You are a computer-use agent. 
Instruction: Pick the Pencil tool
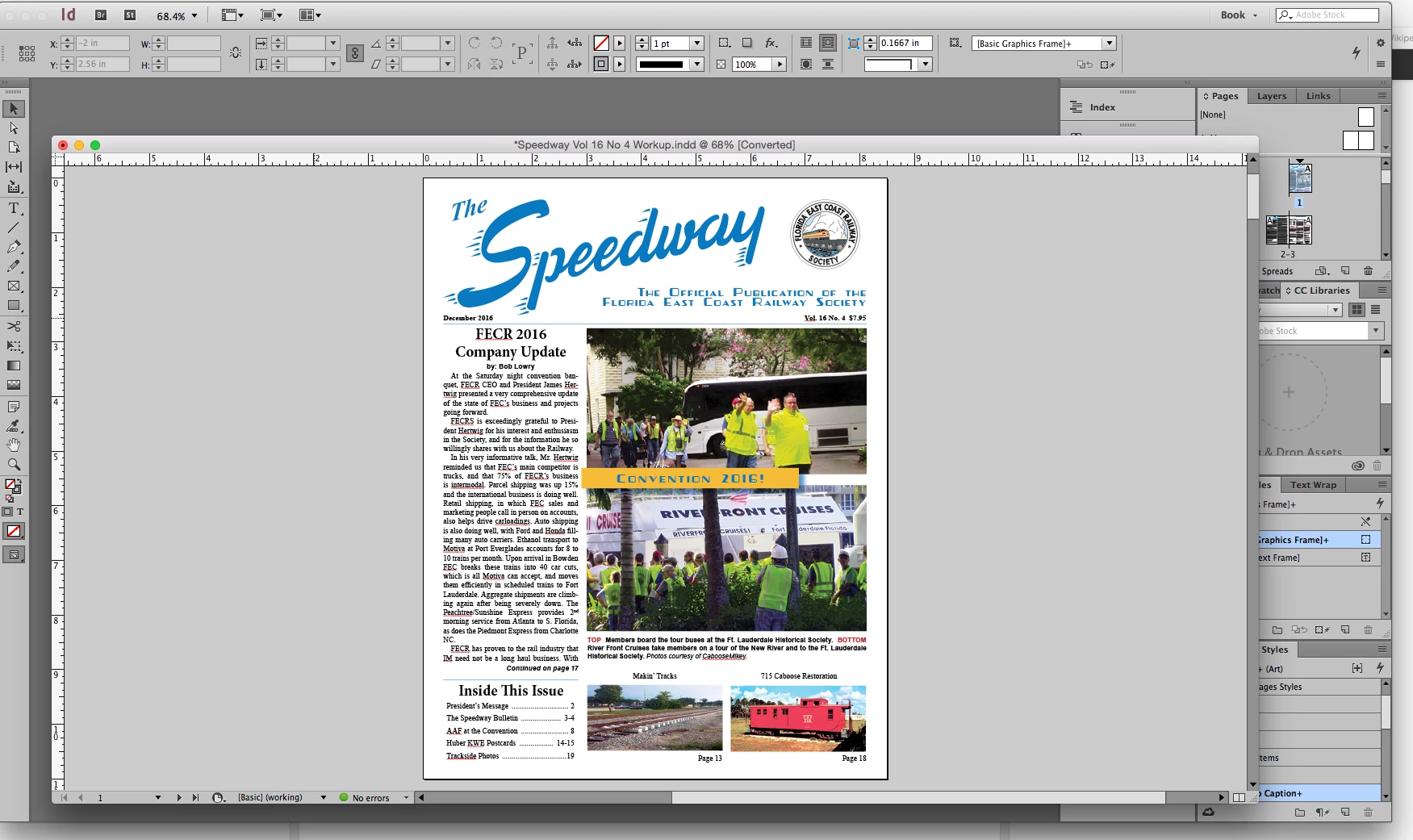coord(14,266)
